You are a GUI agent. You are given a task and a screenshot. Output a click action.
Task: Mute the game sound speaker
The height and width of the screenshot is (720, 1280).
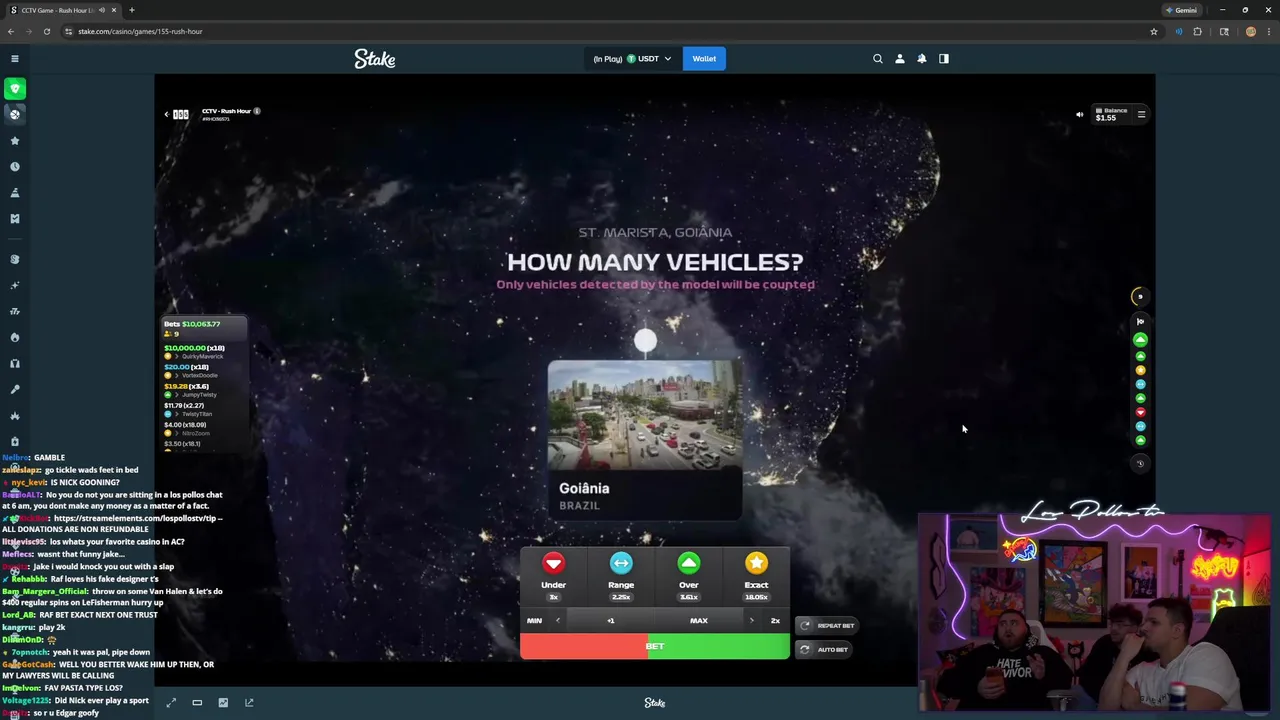1079,115
